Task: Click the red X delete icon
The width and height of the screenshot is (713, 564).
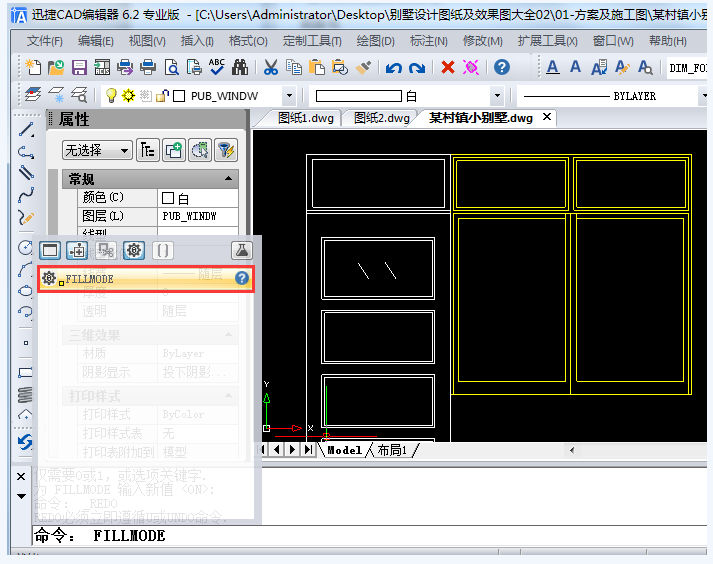Action: click(447, 67)
